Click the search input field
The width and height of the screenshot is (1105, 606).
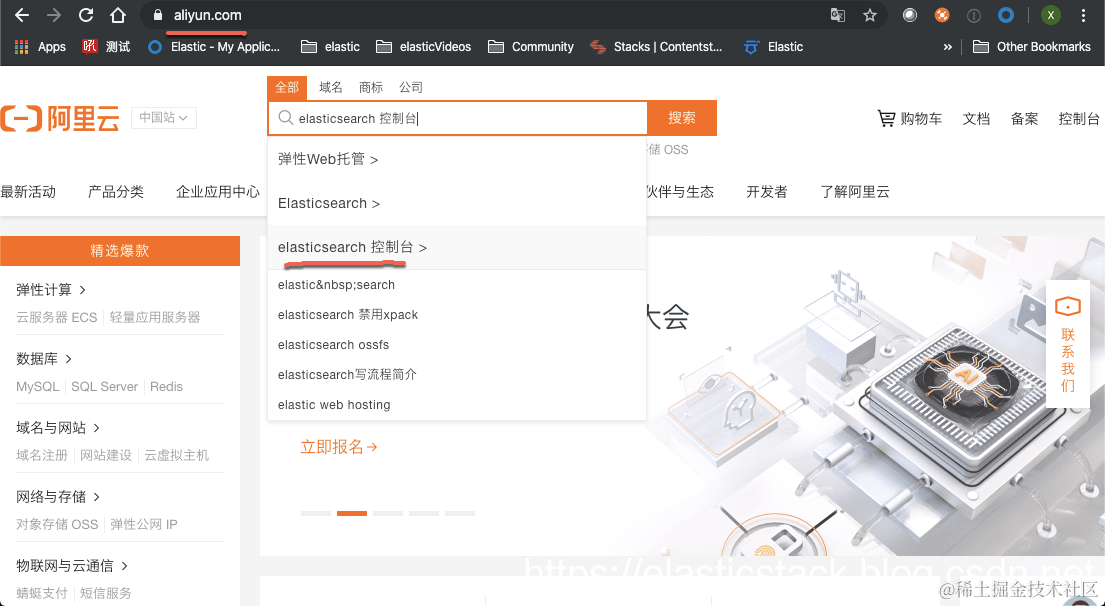(457, 118)
